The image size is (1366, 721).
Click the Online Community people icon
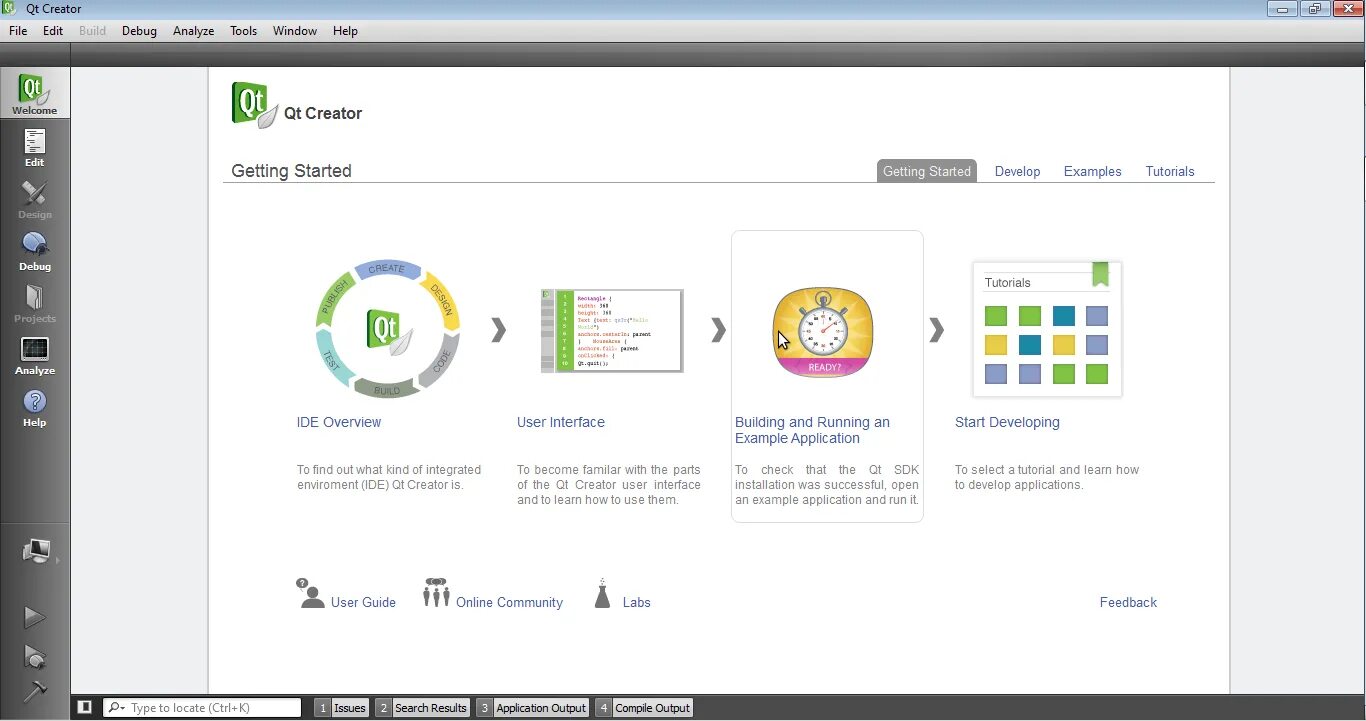(436, 592)
